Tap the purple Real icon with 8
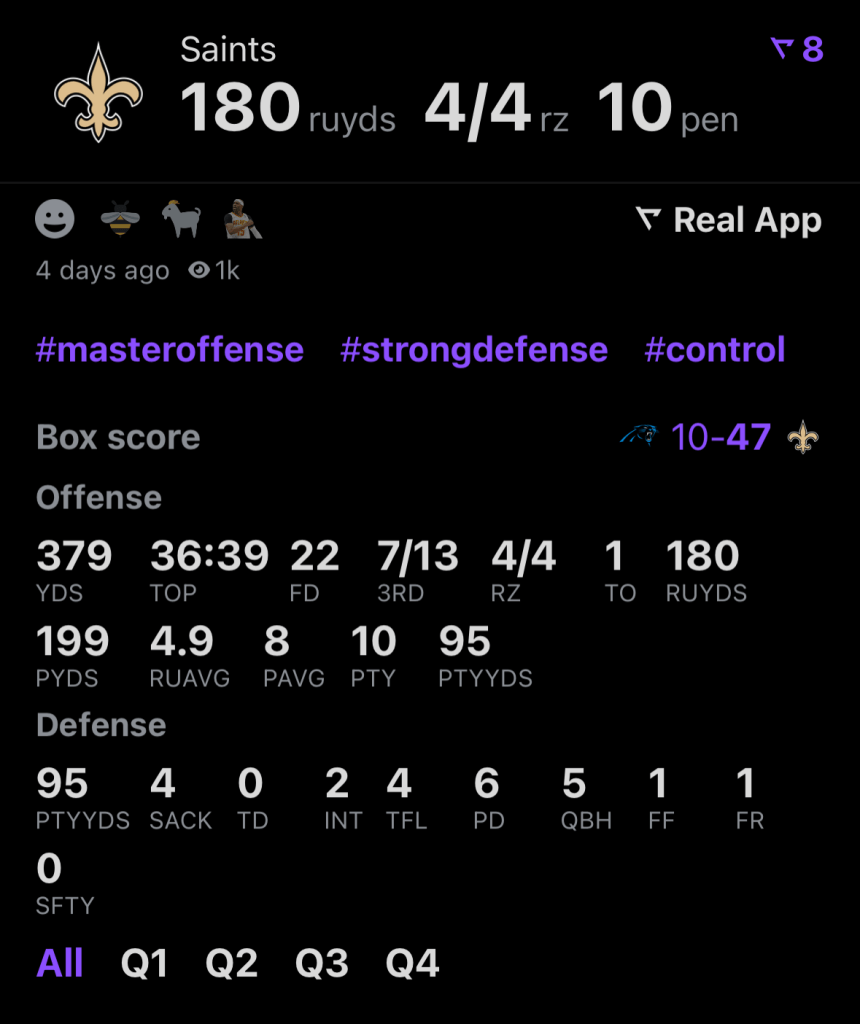This screenshot has width=860, height=1024. click(797, 48)
